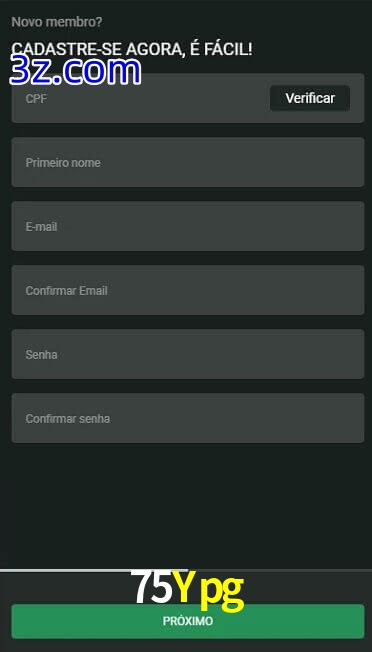
Task: Click the 75Ypg watermark logo
Action: tap(187, 590)
